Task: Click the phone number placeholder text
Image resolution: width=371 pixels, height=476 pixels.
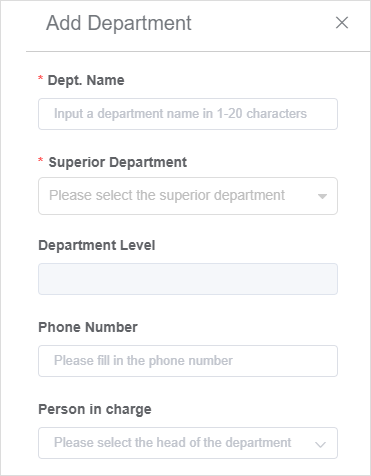Action: [x=143, y=361]
